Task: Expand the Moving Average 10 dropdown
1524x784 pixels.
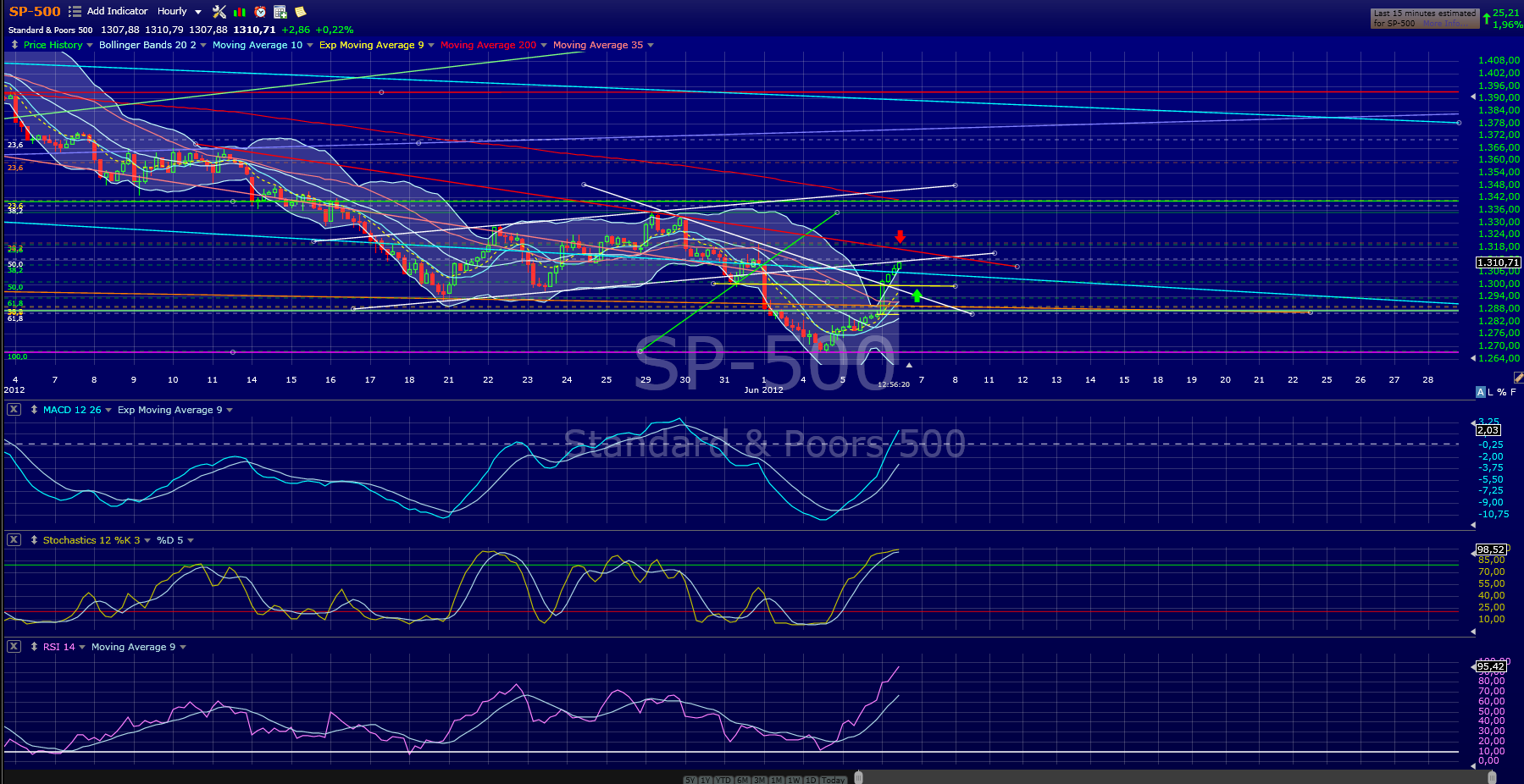Action: coord(310,46)
